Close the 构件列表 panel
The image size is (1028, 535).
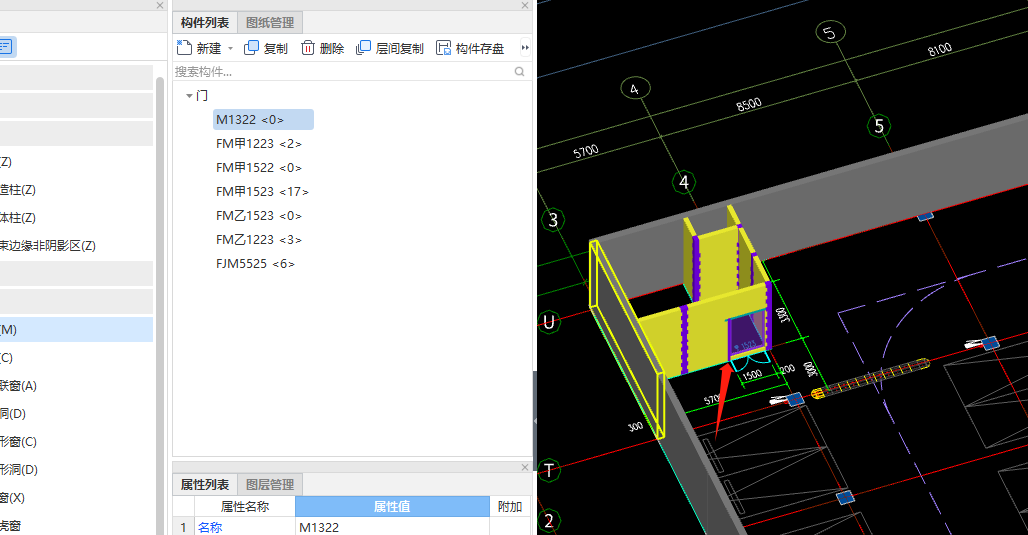[x=524, y=5]
